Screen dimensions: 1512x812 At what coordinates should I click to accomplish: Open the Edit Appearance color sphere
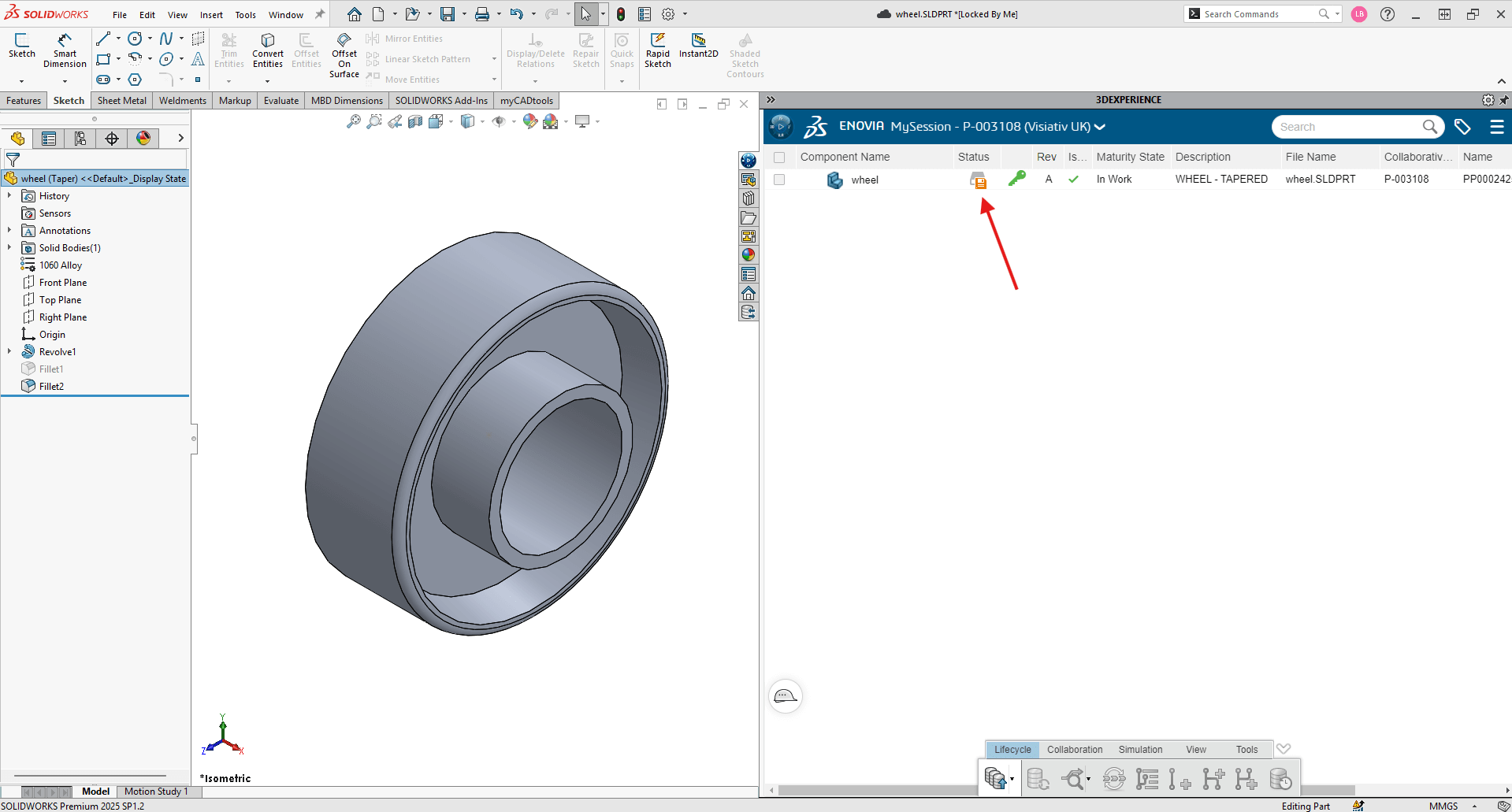pyautogui.click(x=529, y=121)
